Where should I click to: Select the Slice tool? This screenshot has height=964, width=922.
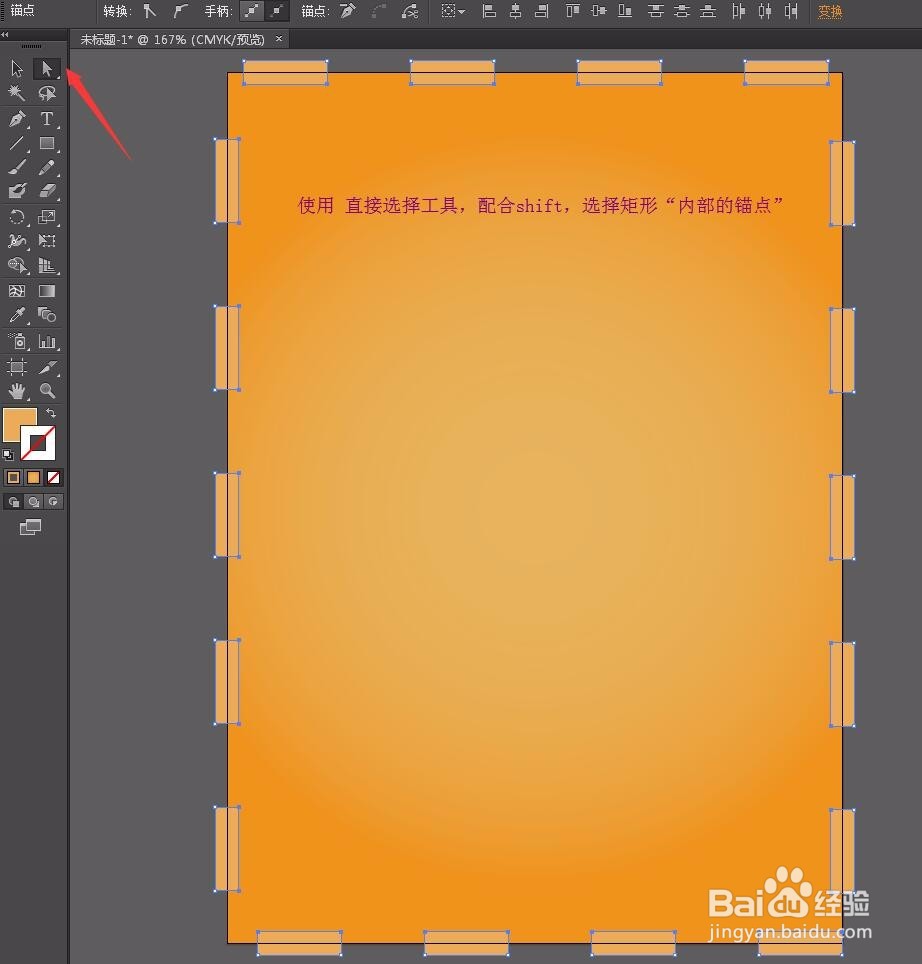[47, 367]
